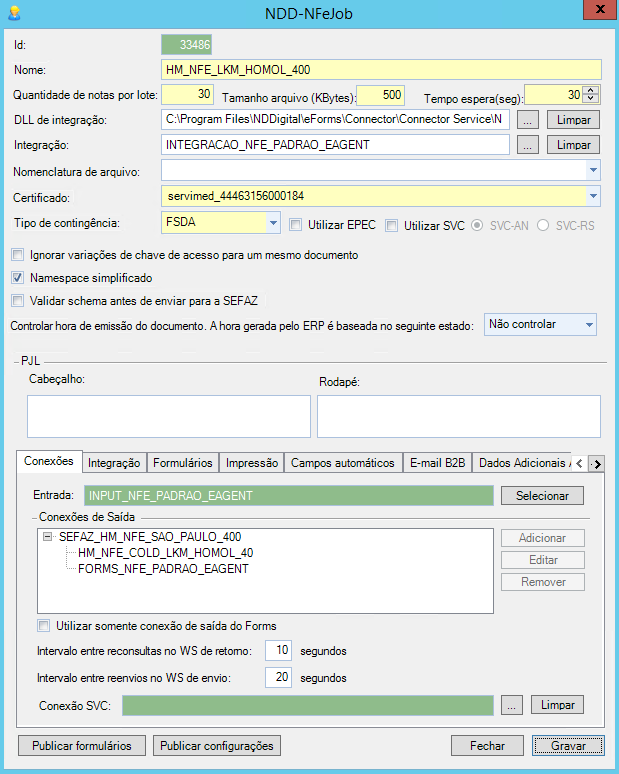Clear the DLL de integração field
The image size is (619, 774).
click(573, 120)
